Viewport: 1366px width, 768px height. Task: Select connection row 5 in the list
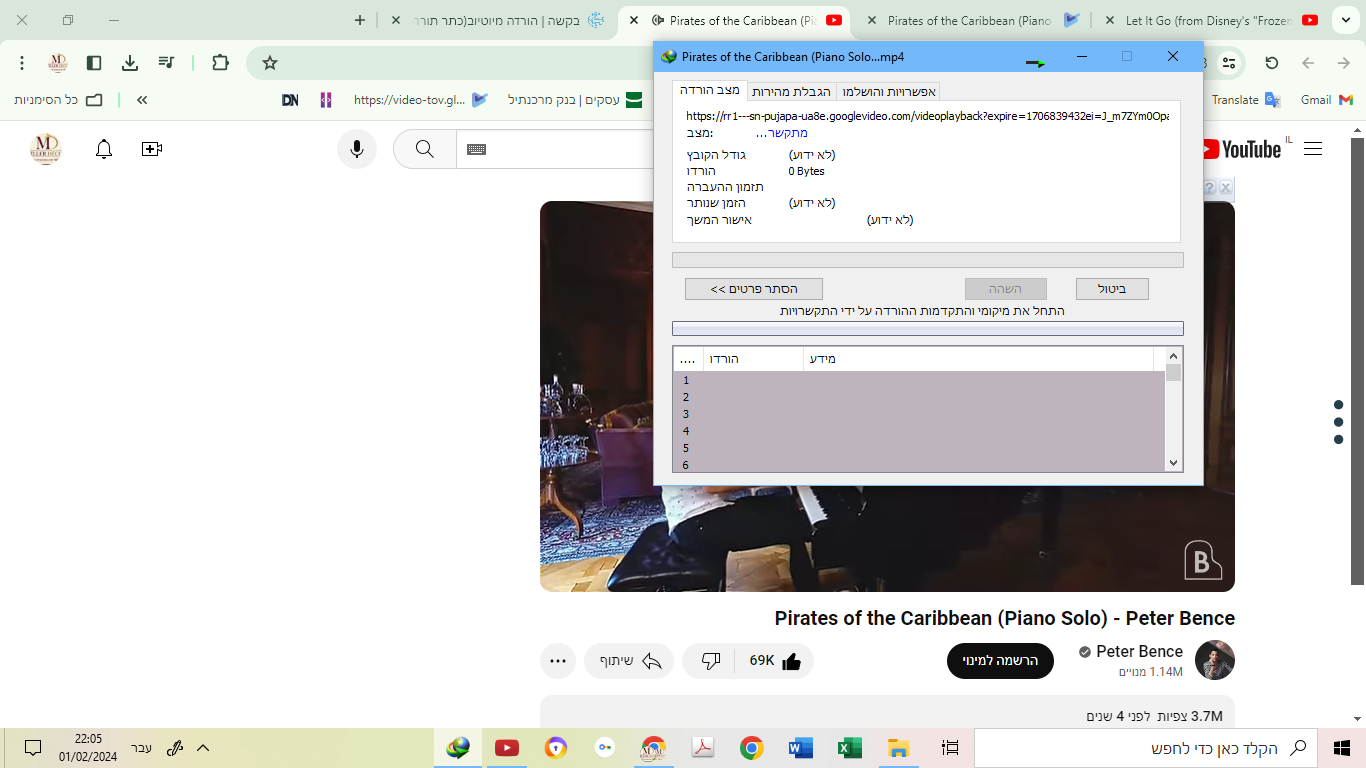919,448
